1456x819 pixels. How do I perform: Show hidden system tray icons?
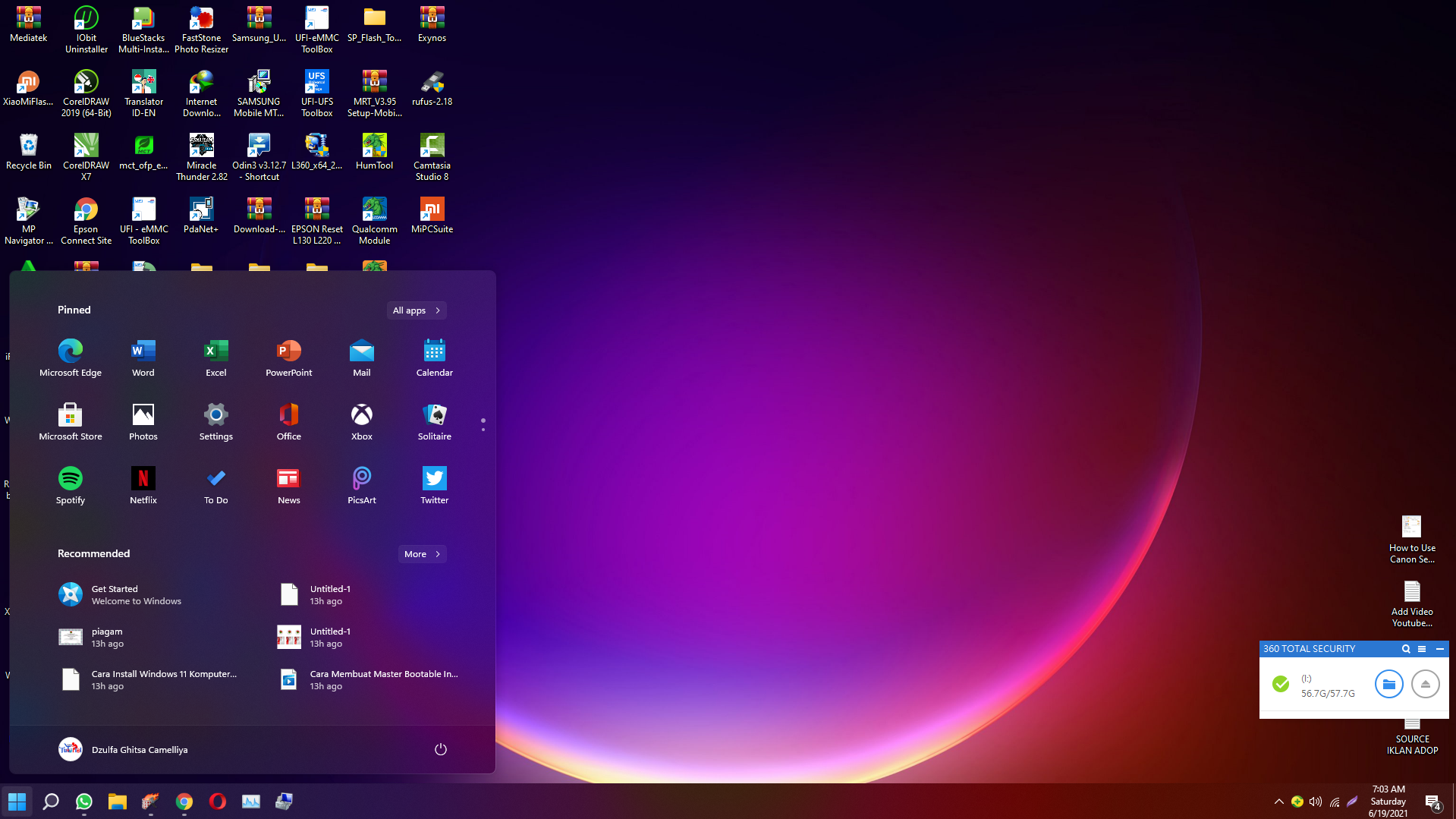[1279, 802]
